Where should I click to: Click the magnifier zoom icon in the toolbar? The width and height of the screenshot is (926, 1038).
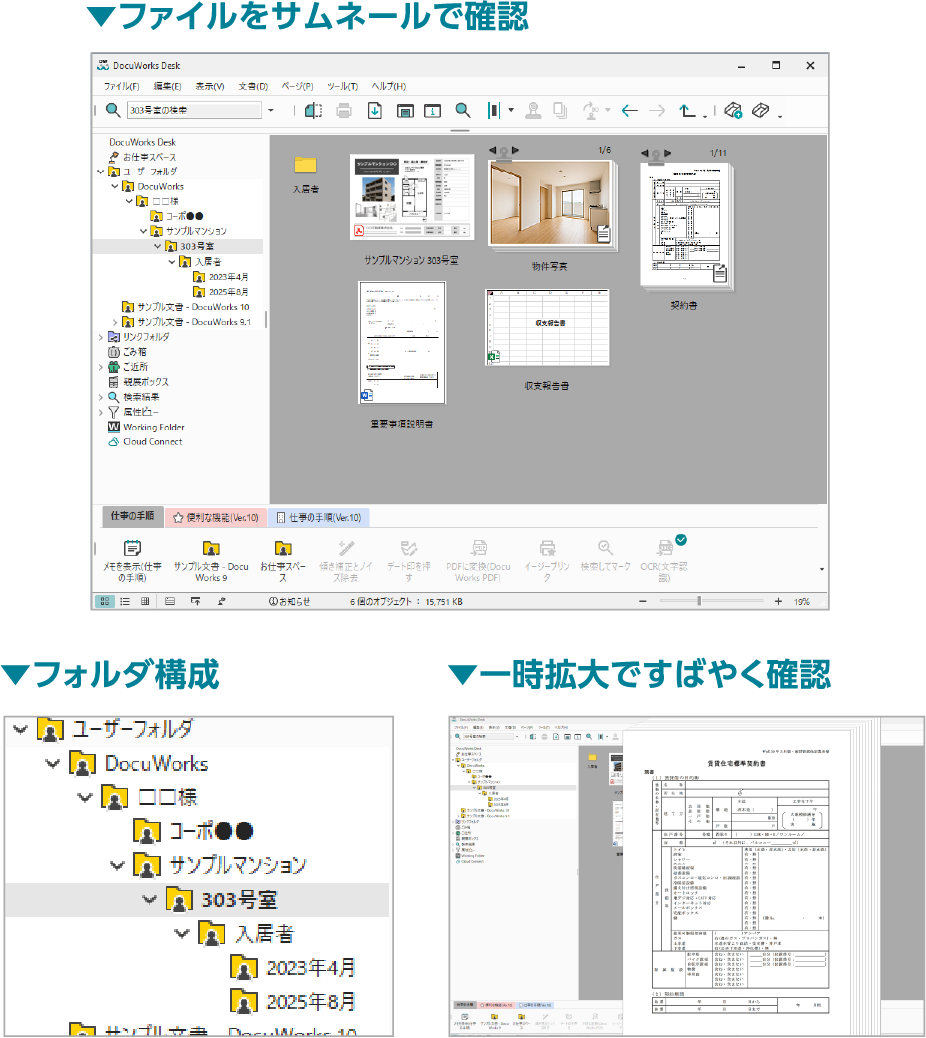[x=462, y=111]
